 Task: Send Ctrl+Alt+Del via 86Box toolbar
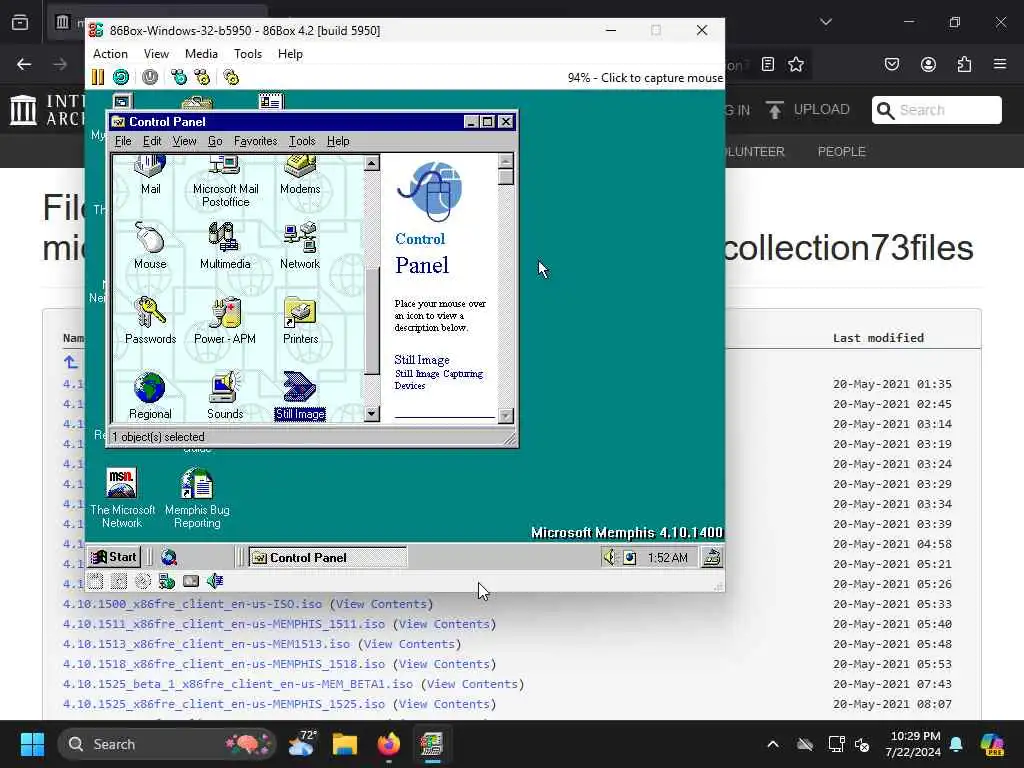click(x=178, y=77)
